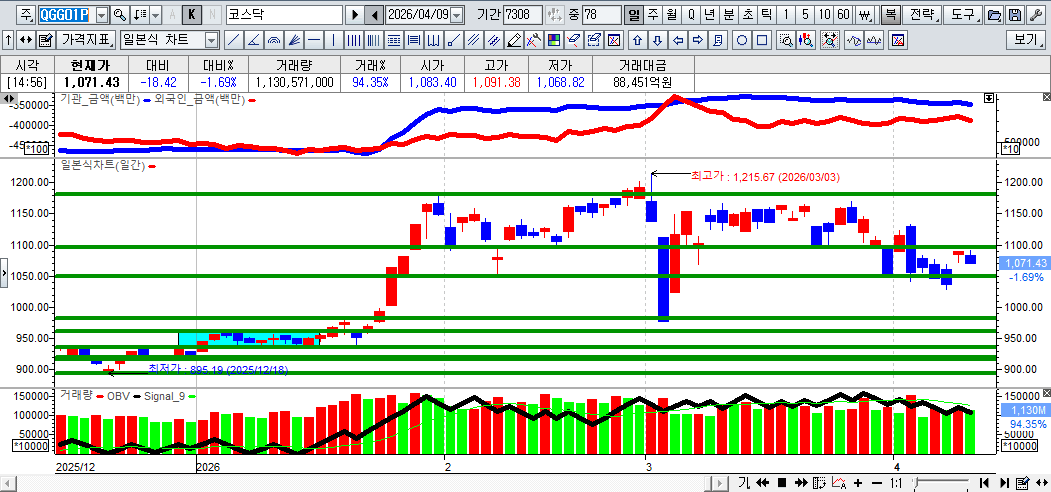This screenshot has height=492, width=1051.
Task: Save the chart with floppy disk icon
Action: 1015,15
